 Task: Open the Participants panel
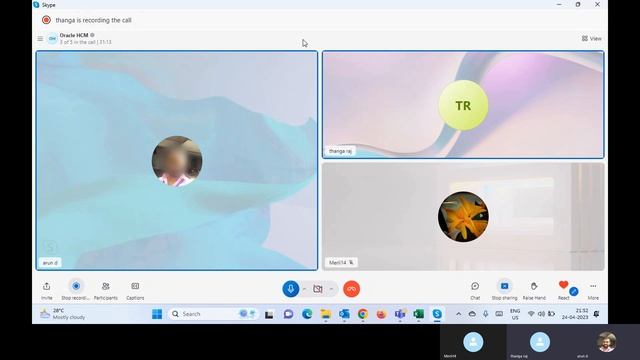click(106, 287)
